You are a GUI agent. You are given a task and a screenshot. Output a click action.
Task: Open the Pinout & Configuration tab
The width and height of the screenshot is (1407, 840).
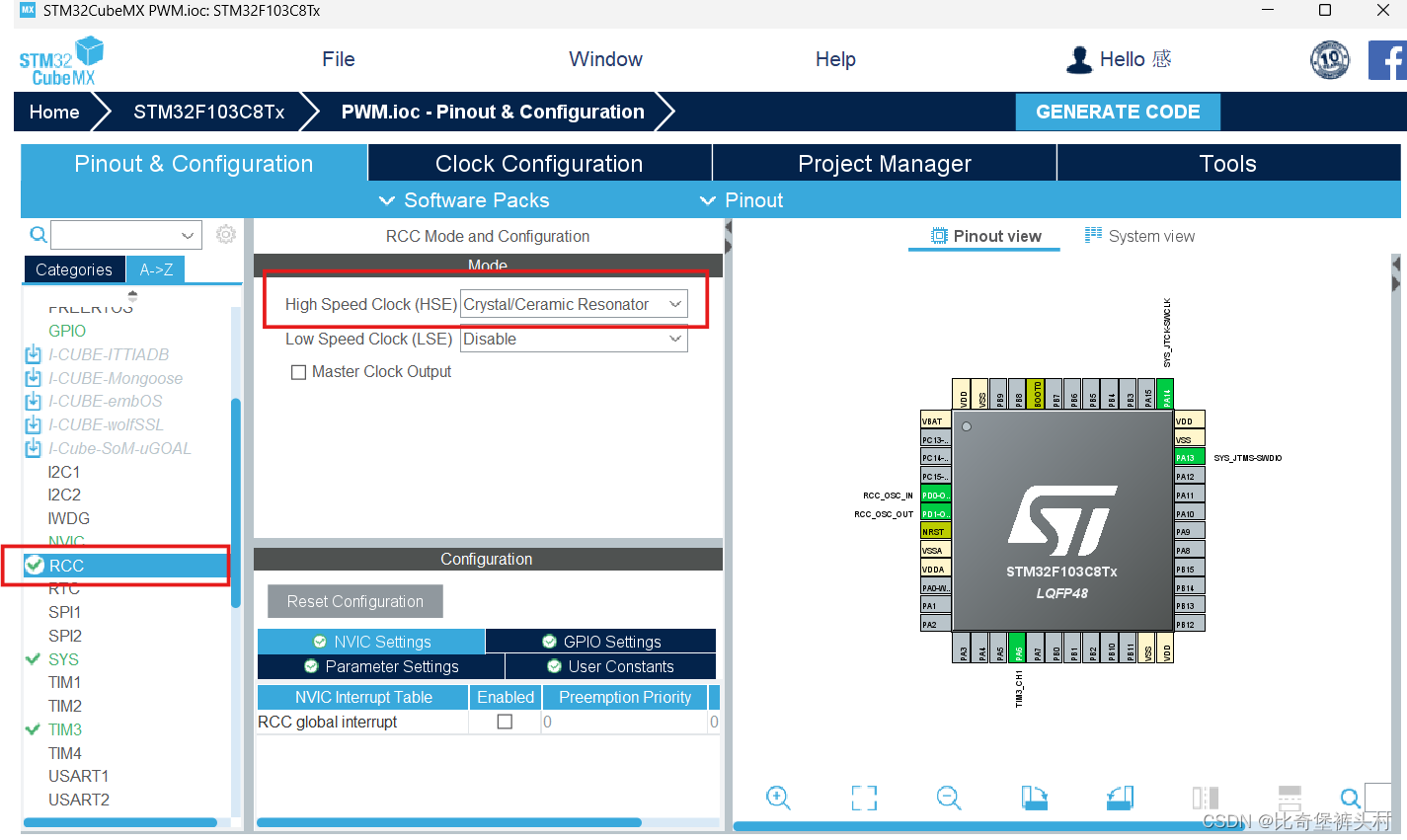[x=194, y=164]
